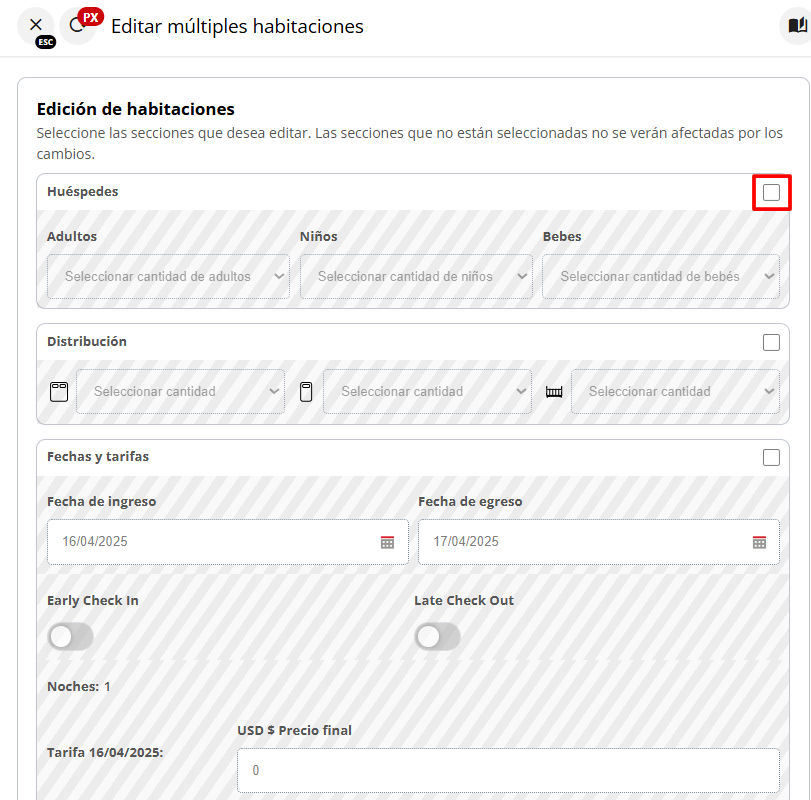
Task: Click the crib icon in Distribución row
Action: point(554,391)
